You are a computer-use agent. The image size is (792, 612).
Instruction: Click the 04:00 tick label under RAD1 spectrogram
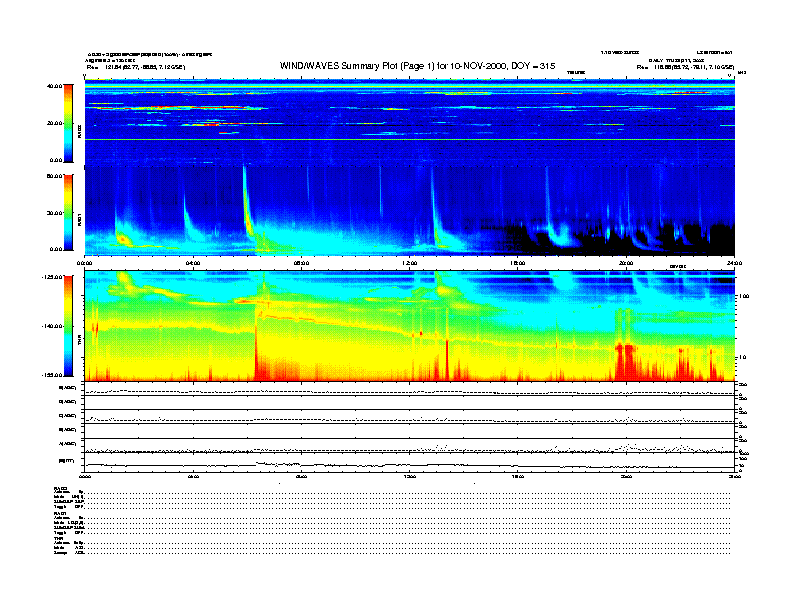tap(193, 263)
